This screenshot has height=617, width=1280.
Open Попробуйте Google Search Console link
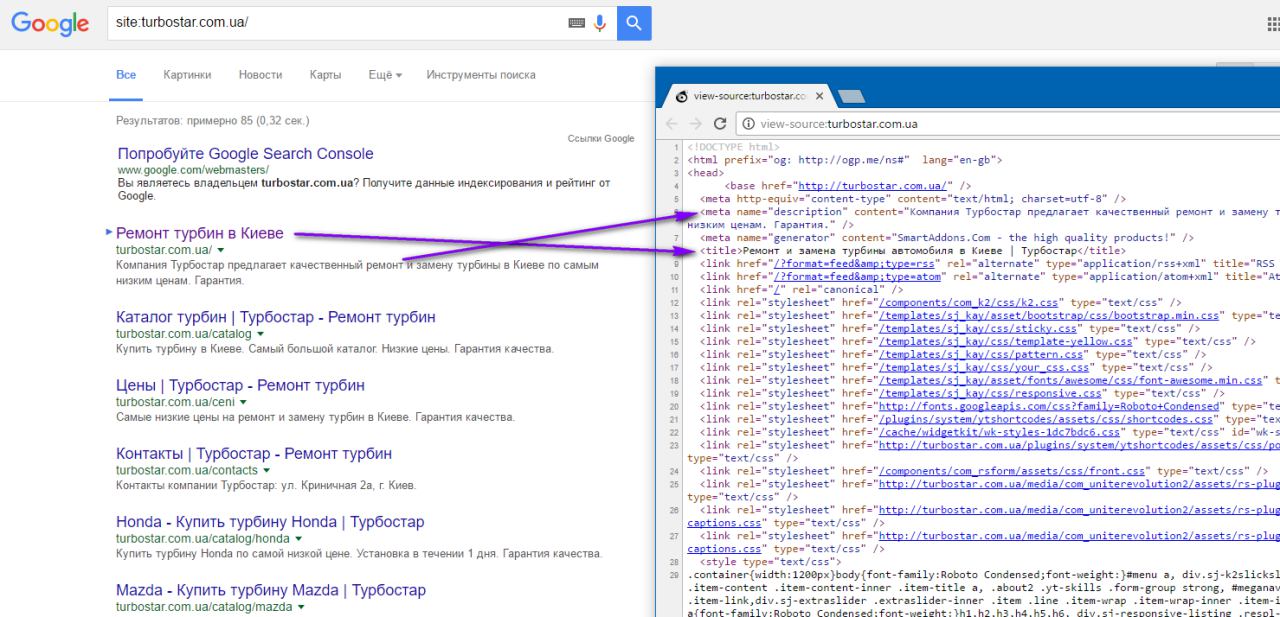[x=245, y=154]
